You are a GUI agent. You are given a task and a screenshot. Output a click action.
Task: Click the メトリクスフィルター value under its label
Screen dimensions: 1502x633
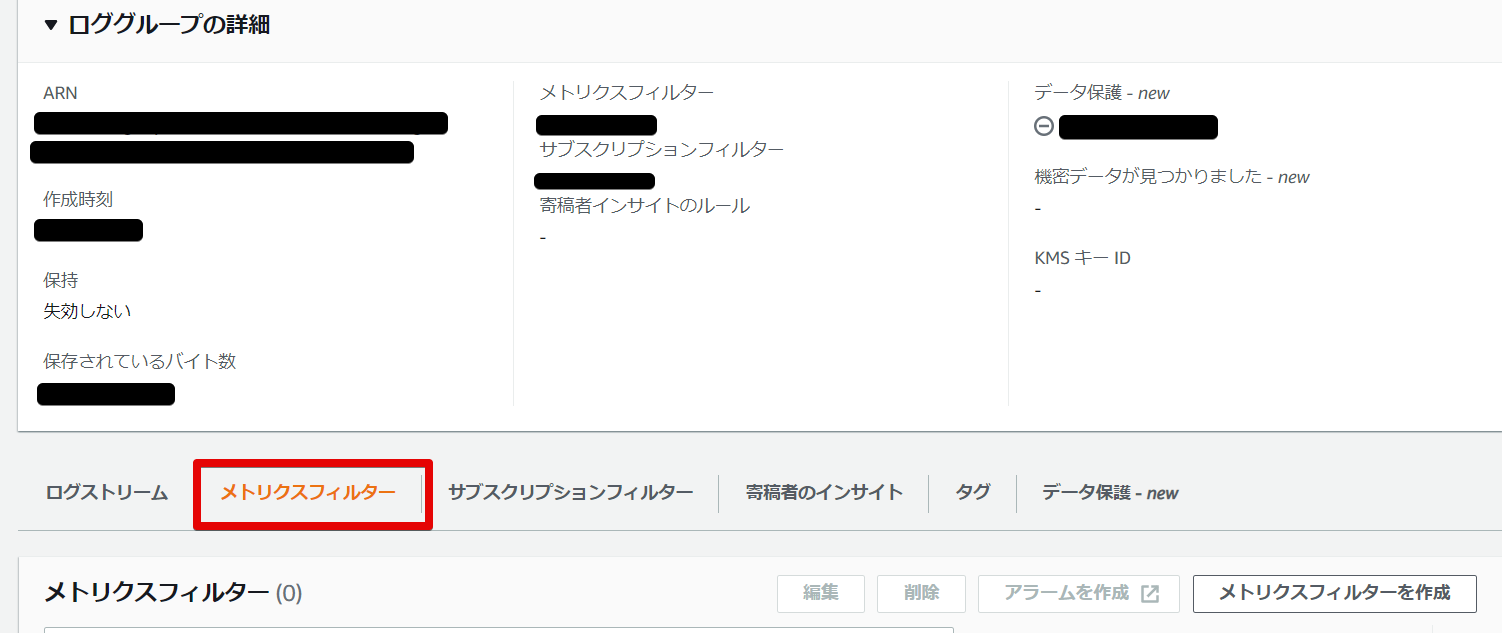(596, 124)
